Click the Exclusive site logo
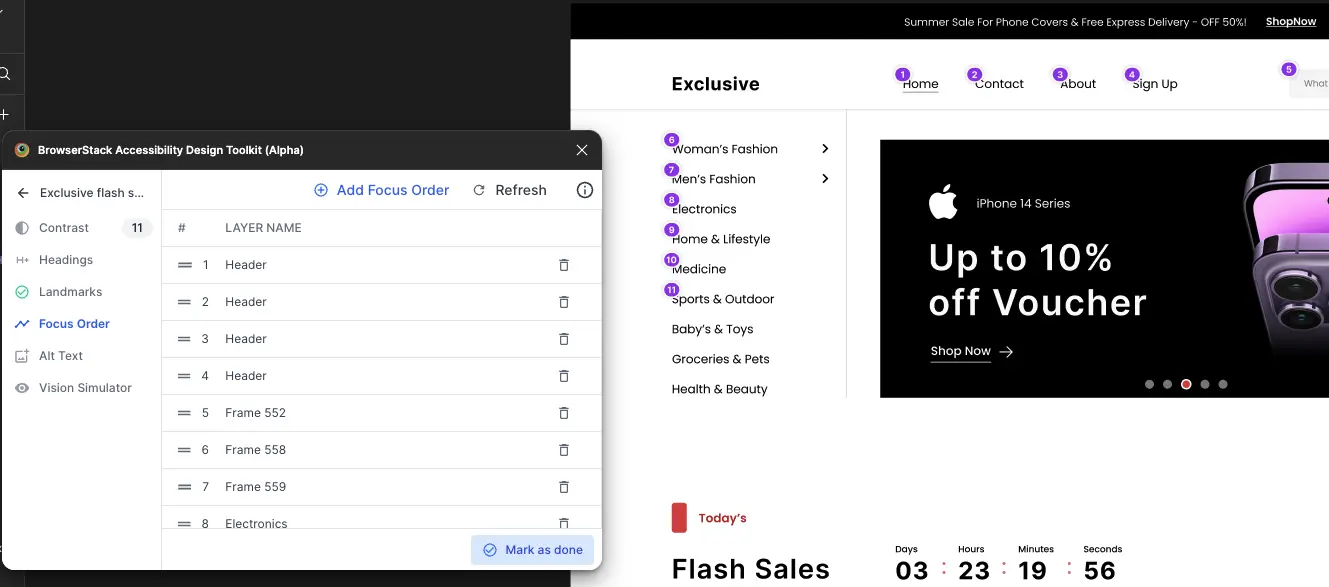This screenshot has width=1329, height=587. [x=715, y=84]
